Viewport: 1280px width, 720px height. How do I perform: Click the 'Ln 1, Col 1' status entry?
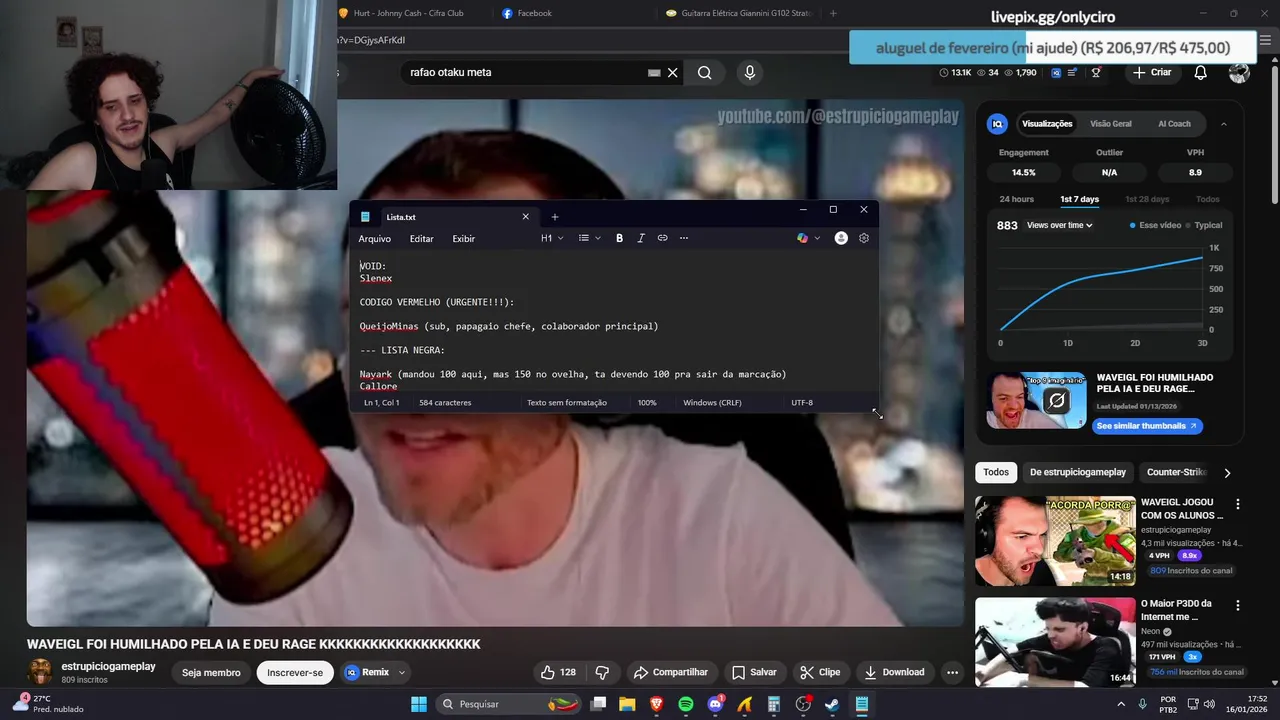382,403
